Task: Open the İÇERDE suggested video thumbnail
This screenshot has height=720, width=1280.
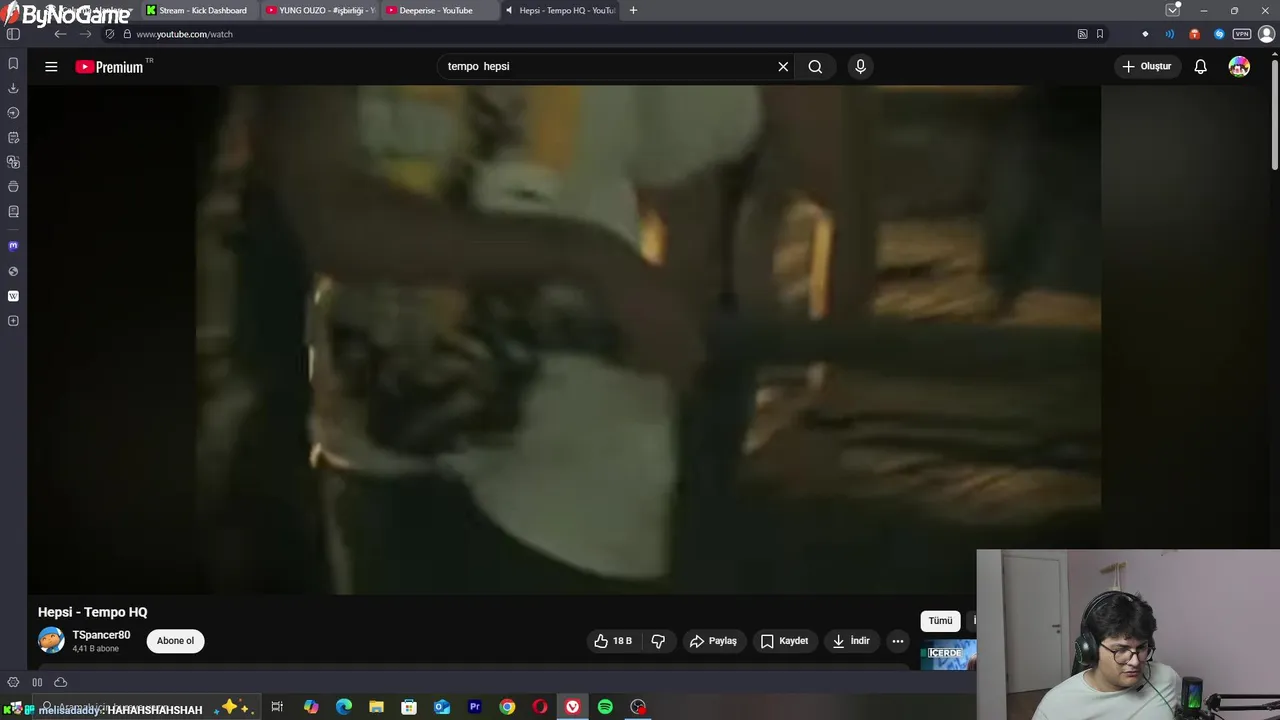Action: [948, 655]
